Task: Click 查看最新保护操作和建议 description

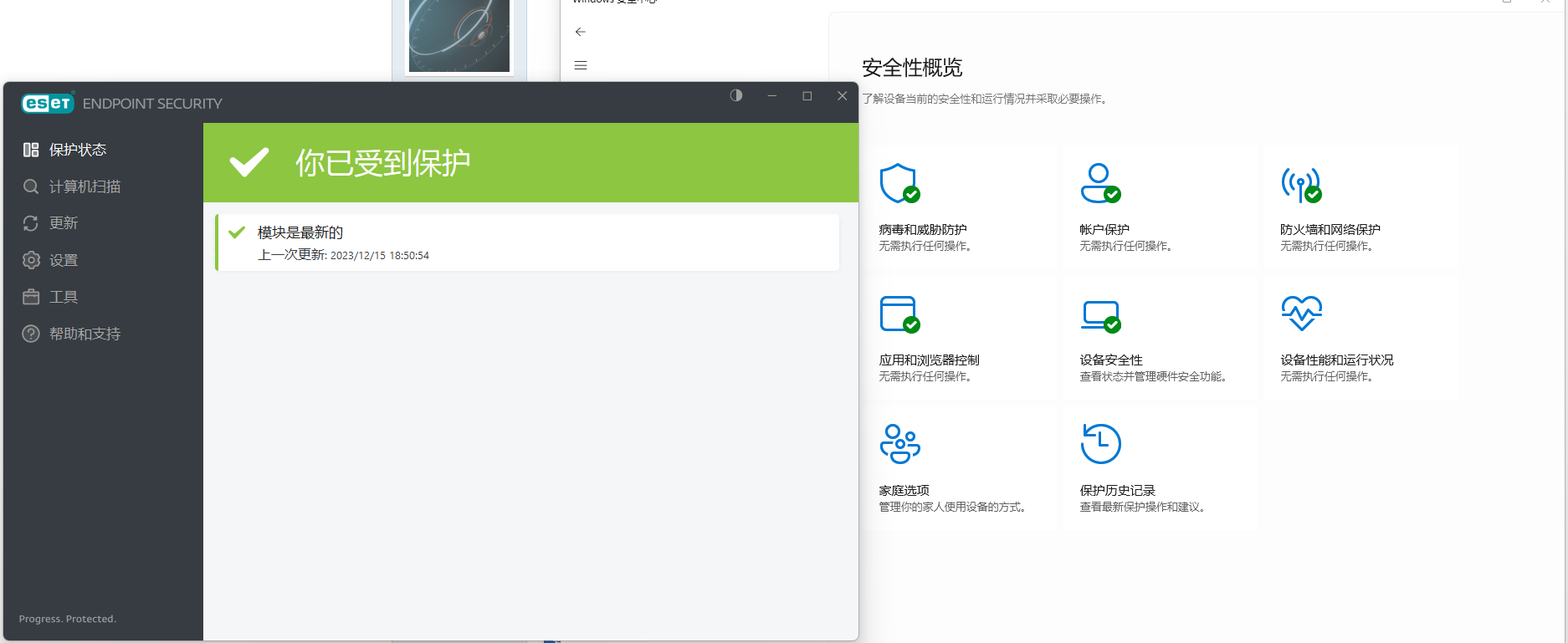Action: pyautogui.click(x=1144, y=507)
